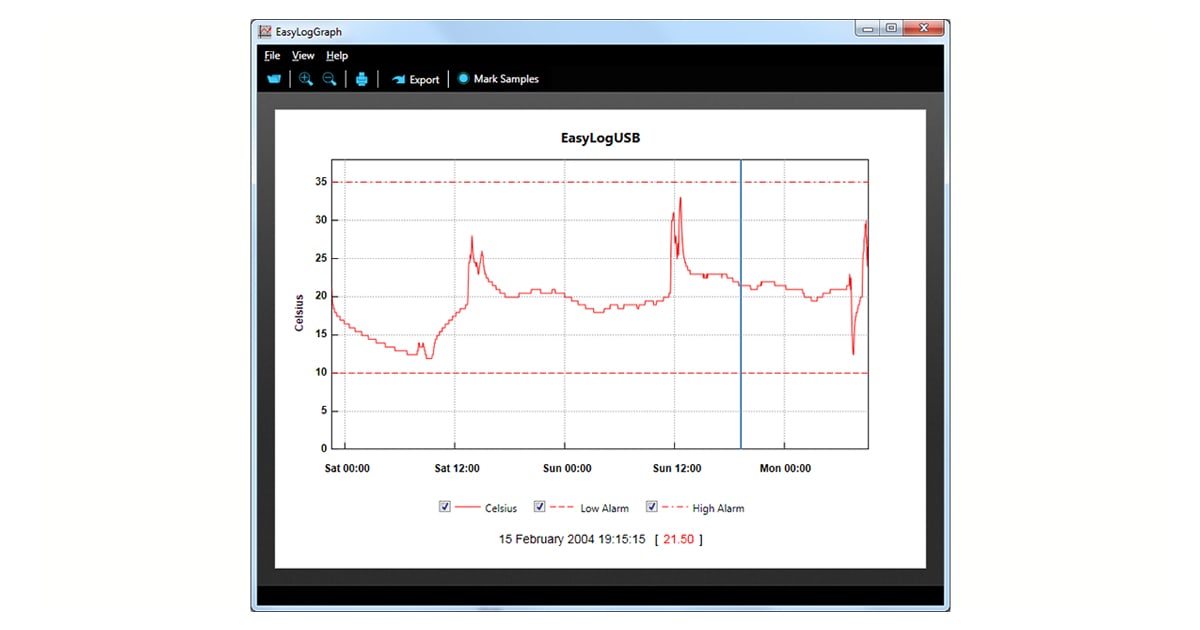Disable the Low Alarm checkbox
The height and width of the screenshot is (630, 1200).
[540, 507]
